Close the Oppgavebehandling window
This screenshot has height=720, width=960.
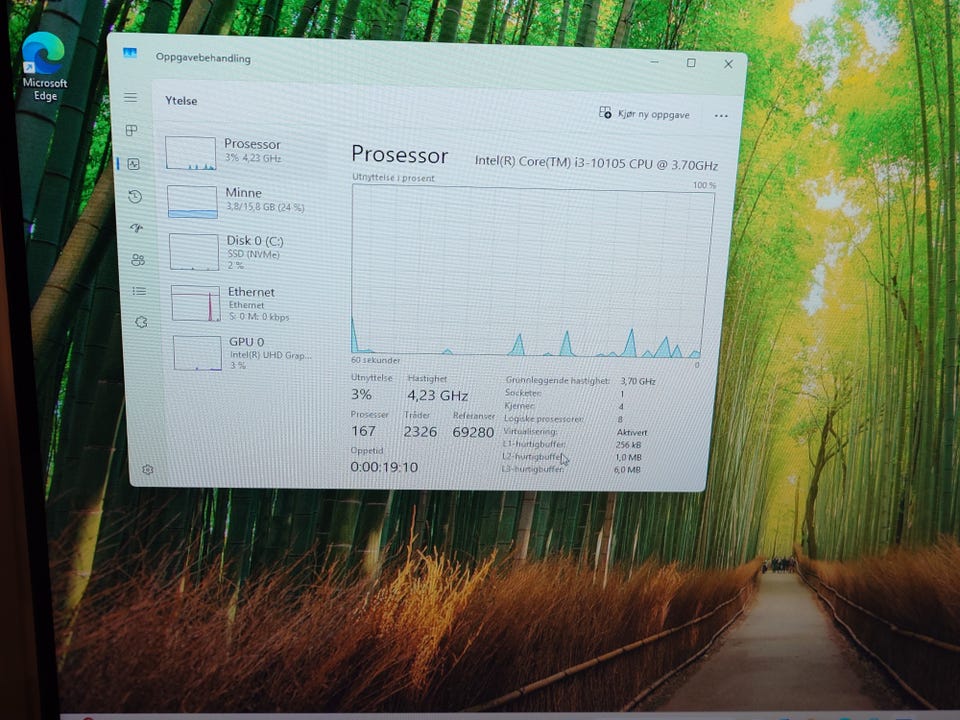[x=728, y=64]
